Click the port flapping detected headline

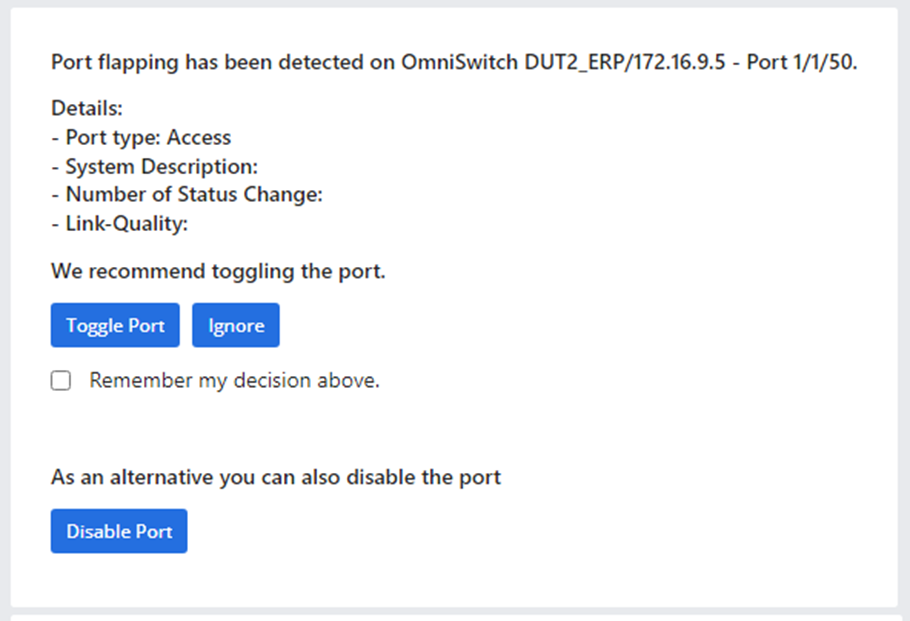click(x=454, y=63)
